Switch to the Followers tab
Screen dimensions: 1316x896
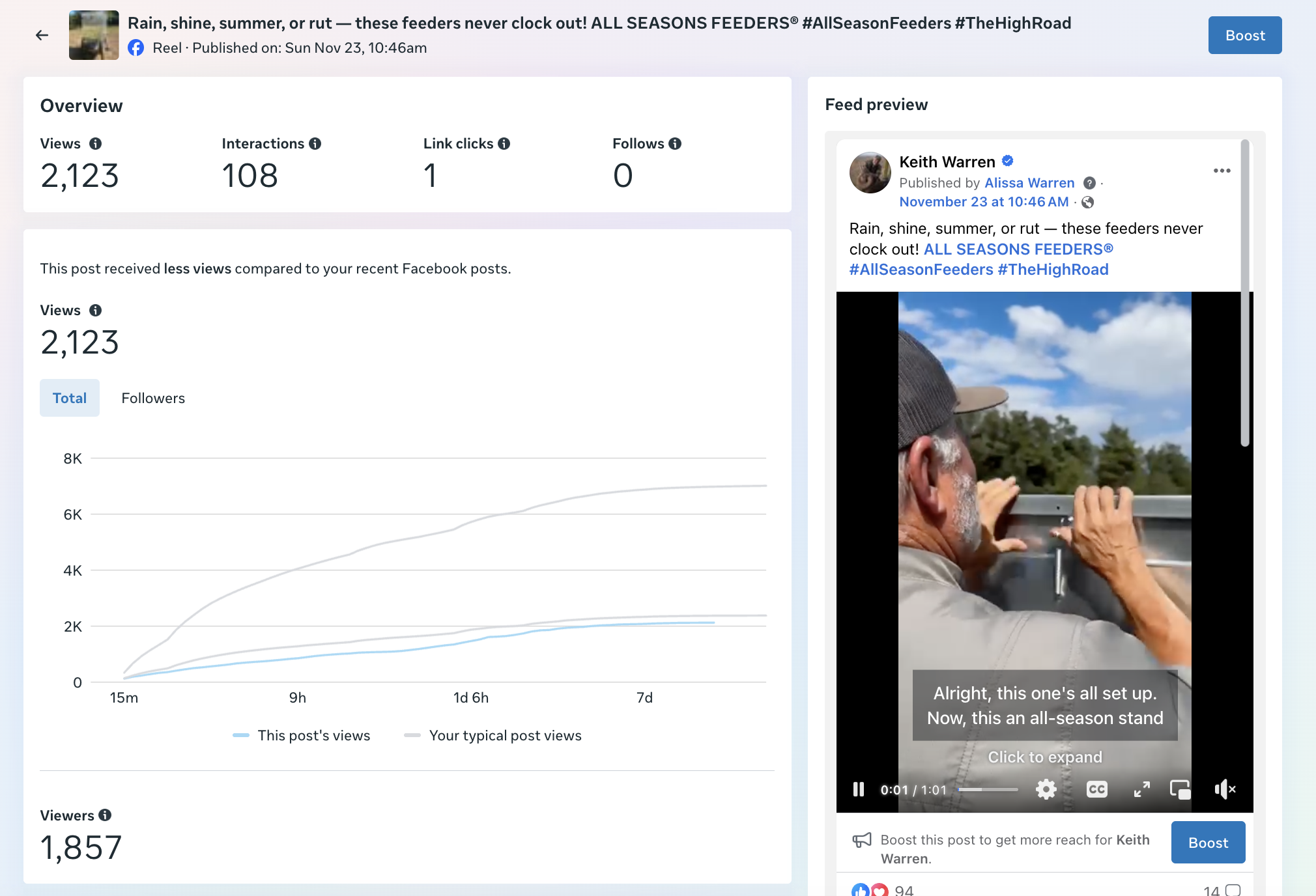(153, 398)
